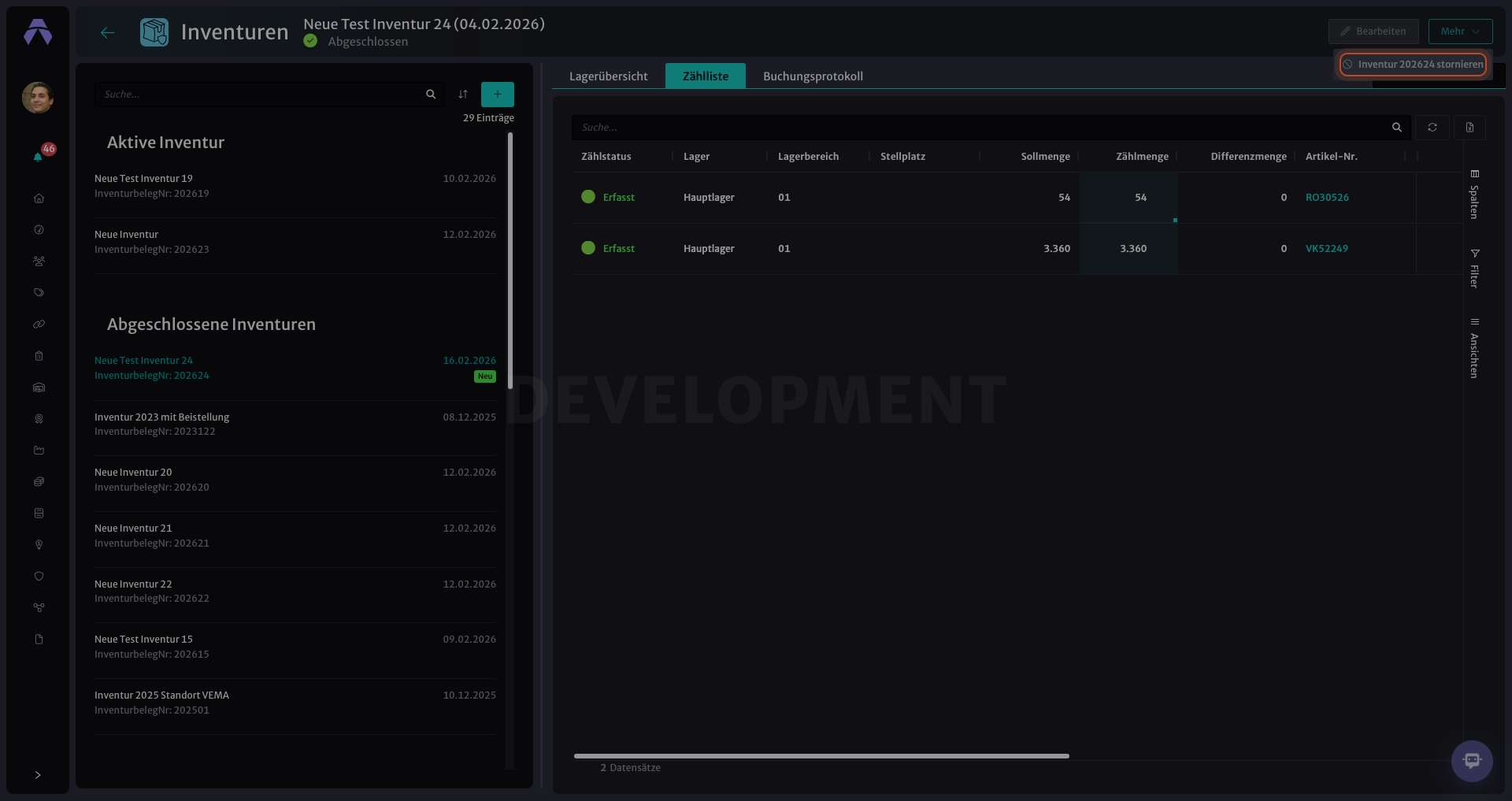Open the price tag icon in sidebar
This screenshot has width=1512, height=801.
[39, 293]
